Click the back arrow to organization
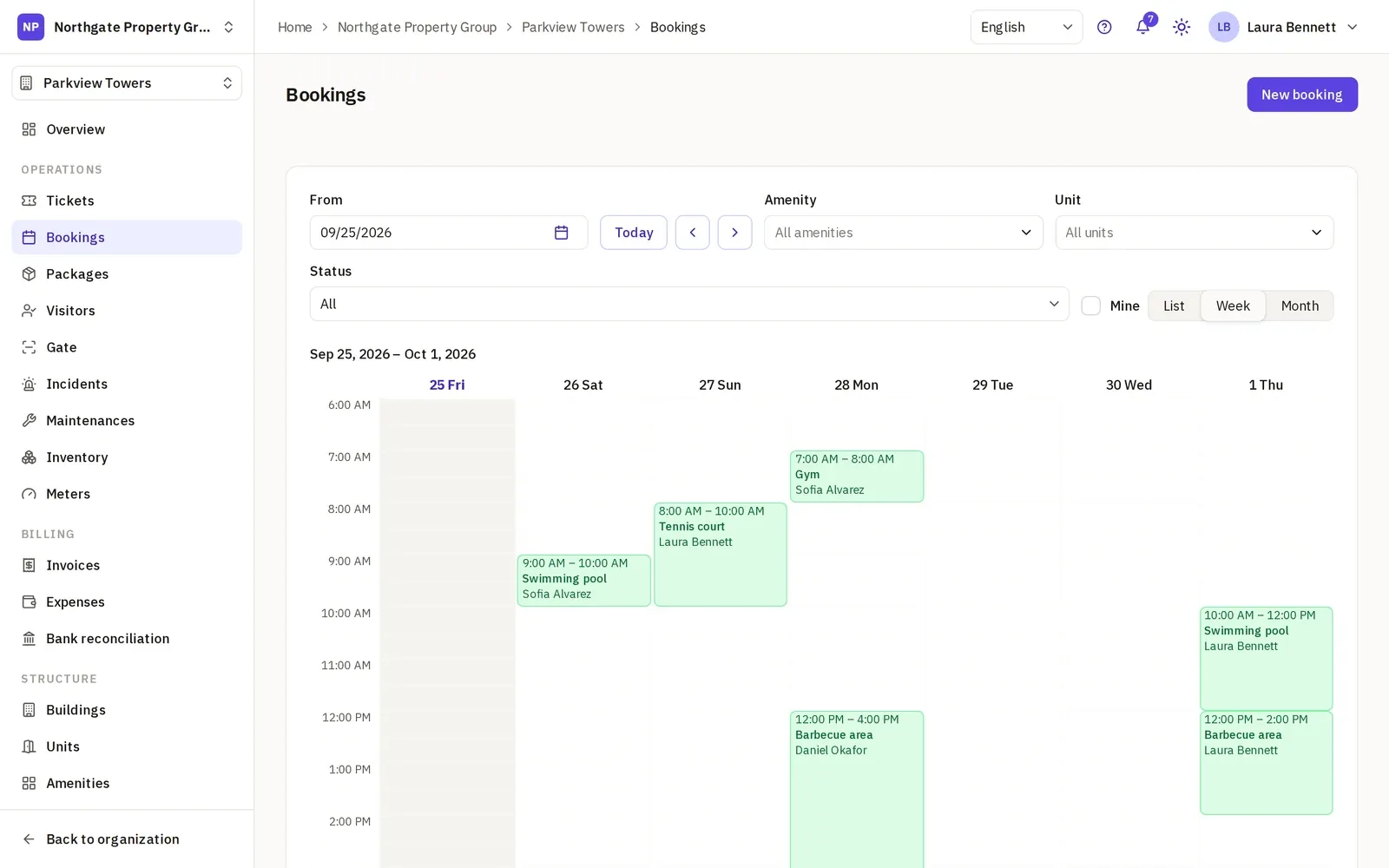 click(29, 839)
